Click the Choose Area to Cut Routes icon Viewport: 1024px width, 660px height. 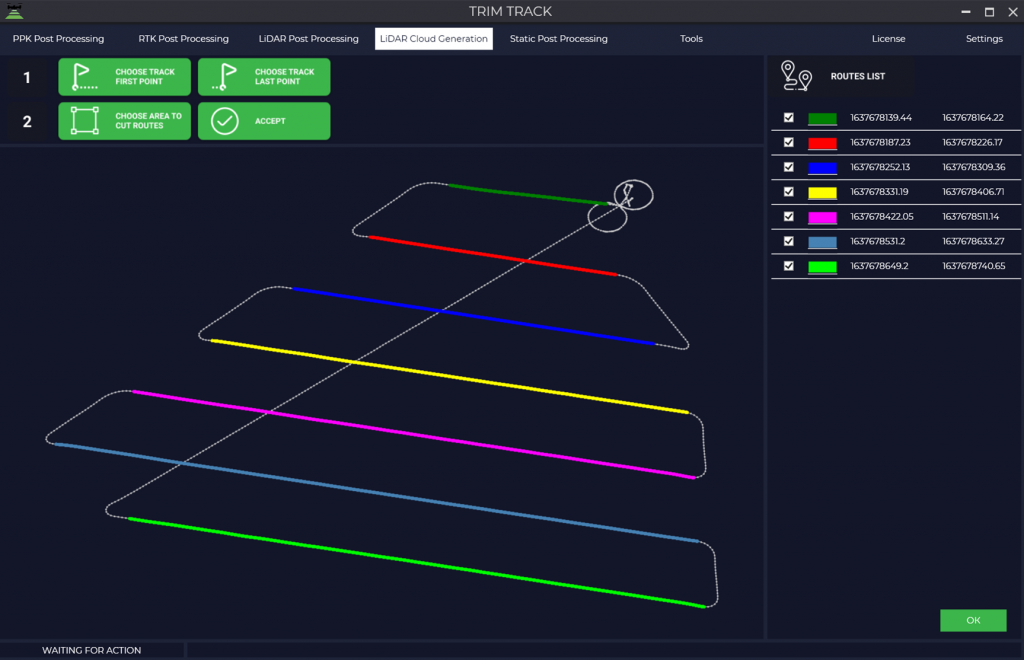click(85, 121)
